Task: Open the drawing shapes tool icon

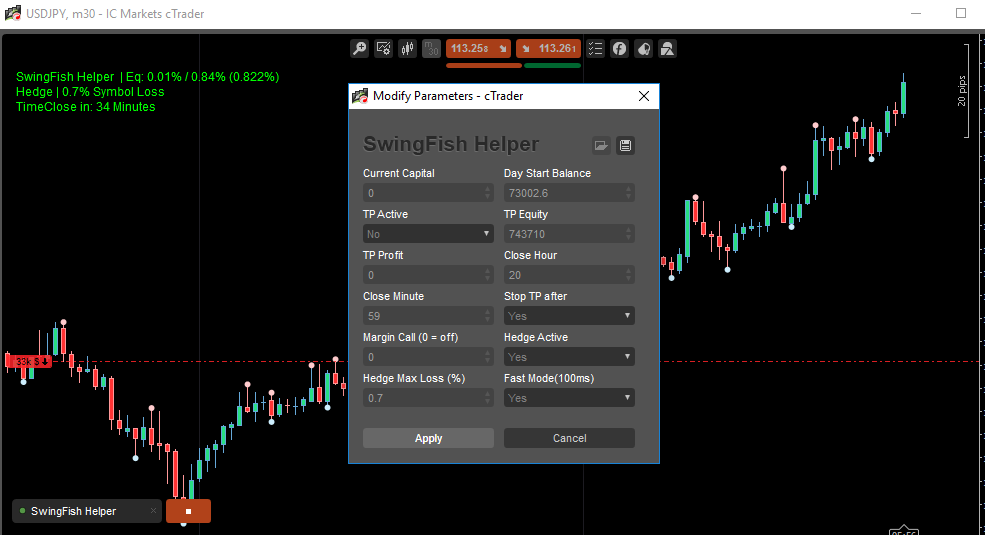Action: (667, 48)
